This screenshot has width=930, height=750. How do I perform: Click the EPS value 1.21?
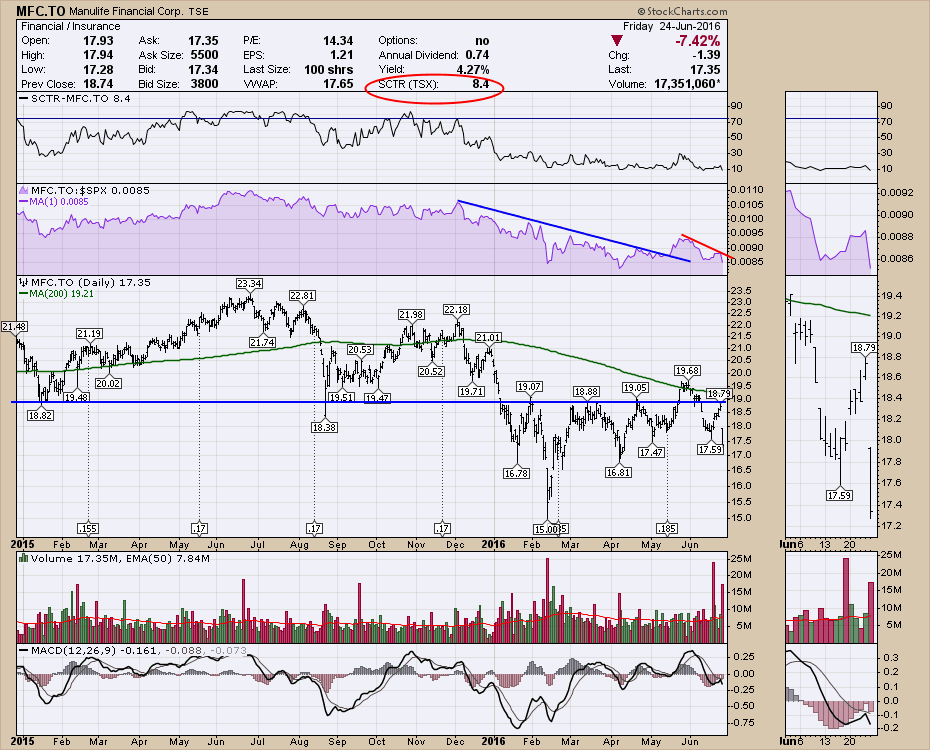point(342,55)
